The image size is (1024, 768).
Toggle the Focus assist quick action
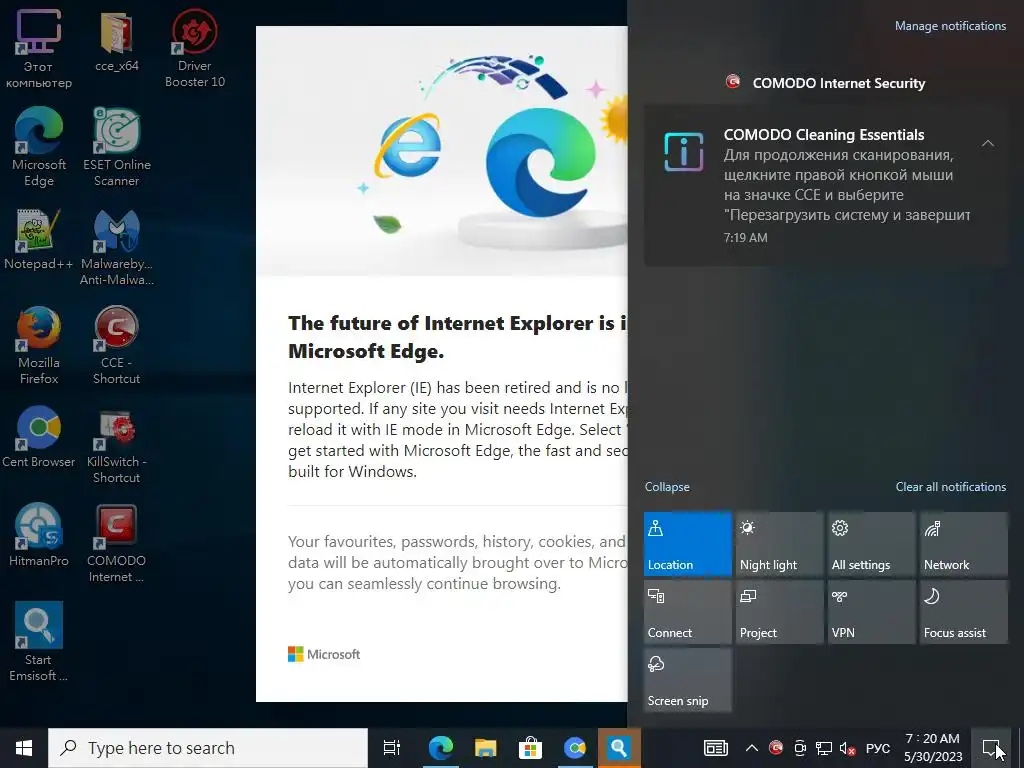pyautogui.click(x=964, y=612)
